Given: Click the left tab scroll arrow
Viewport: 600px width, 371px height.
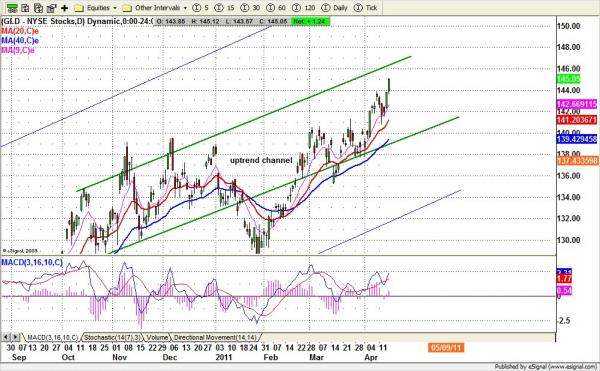Looking at the screenshot, I should coord(6,337).
